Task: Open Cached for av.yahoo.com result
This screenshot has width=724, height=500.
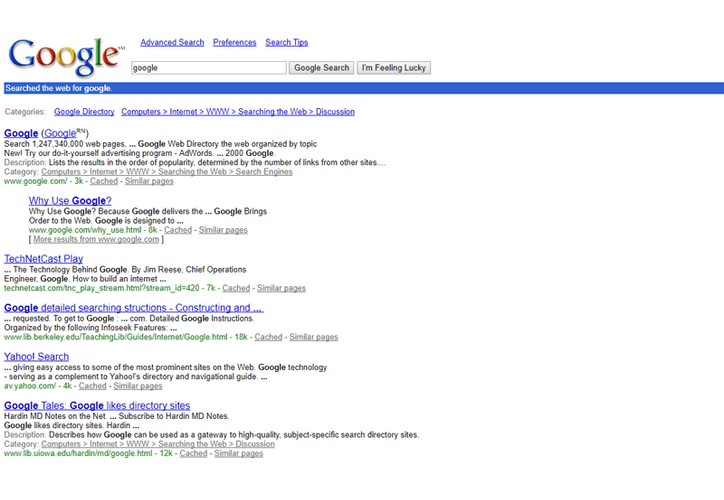Action: coord(92,386)
